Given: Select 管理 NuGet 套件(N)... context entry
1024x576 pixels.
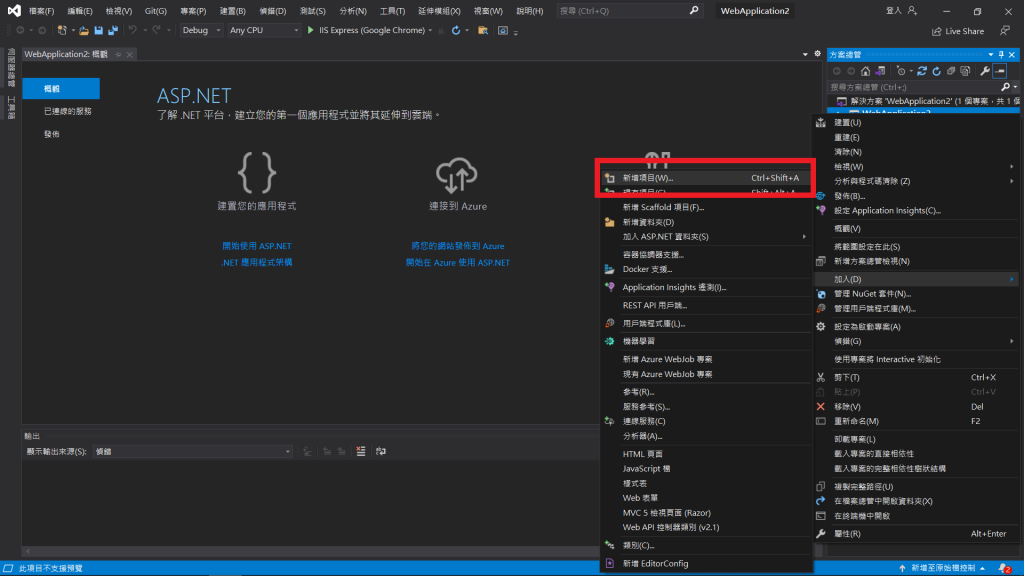Looking at the screenshot, I should 917,294.
